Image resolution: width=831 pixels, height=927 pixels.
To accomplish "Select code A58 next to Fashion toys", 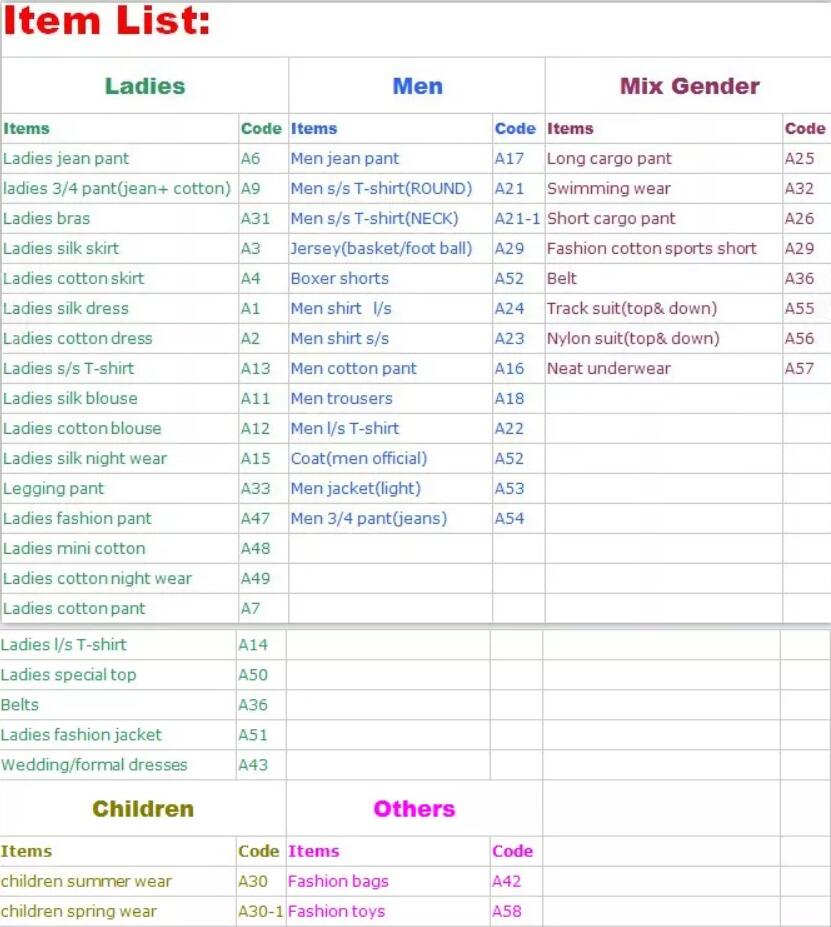I will point(506,911).
